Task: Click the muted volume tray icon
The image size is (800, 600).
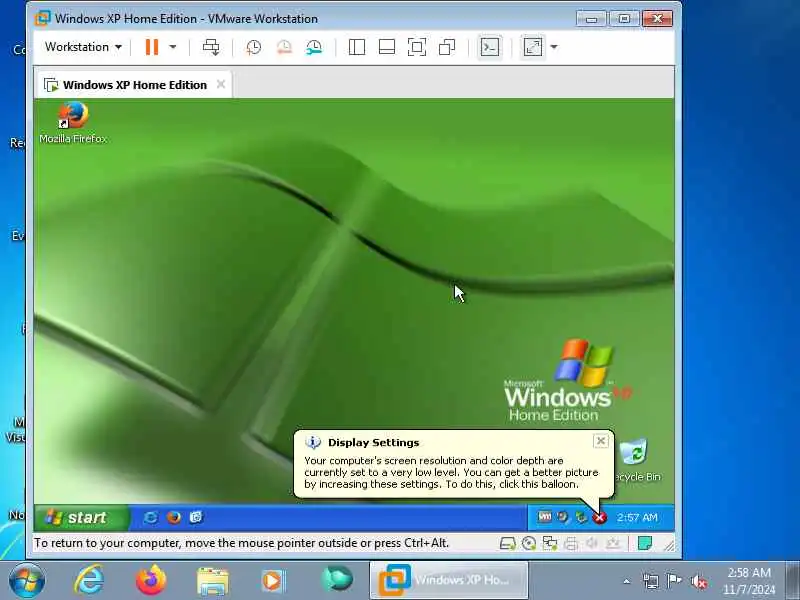Action: point(698,582)
